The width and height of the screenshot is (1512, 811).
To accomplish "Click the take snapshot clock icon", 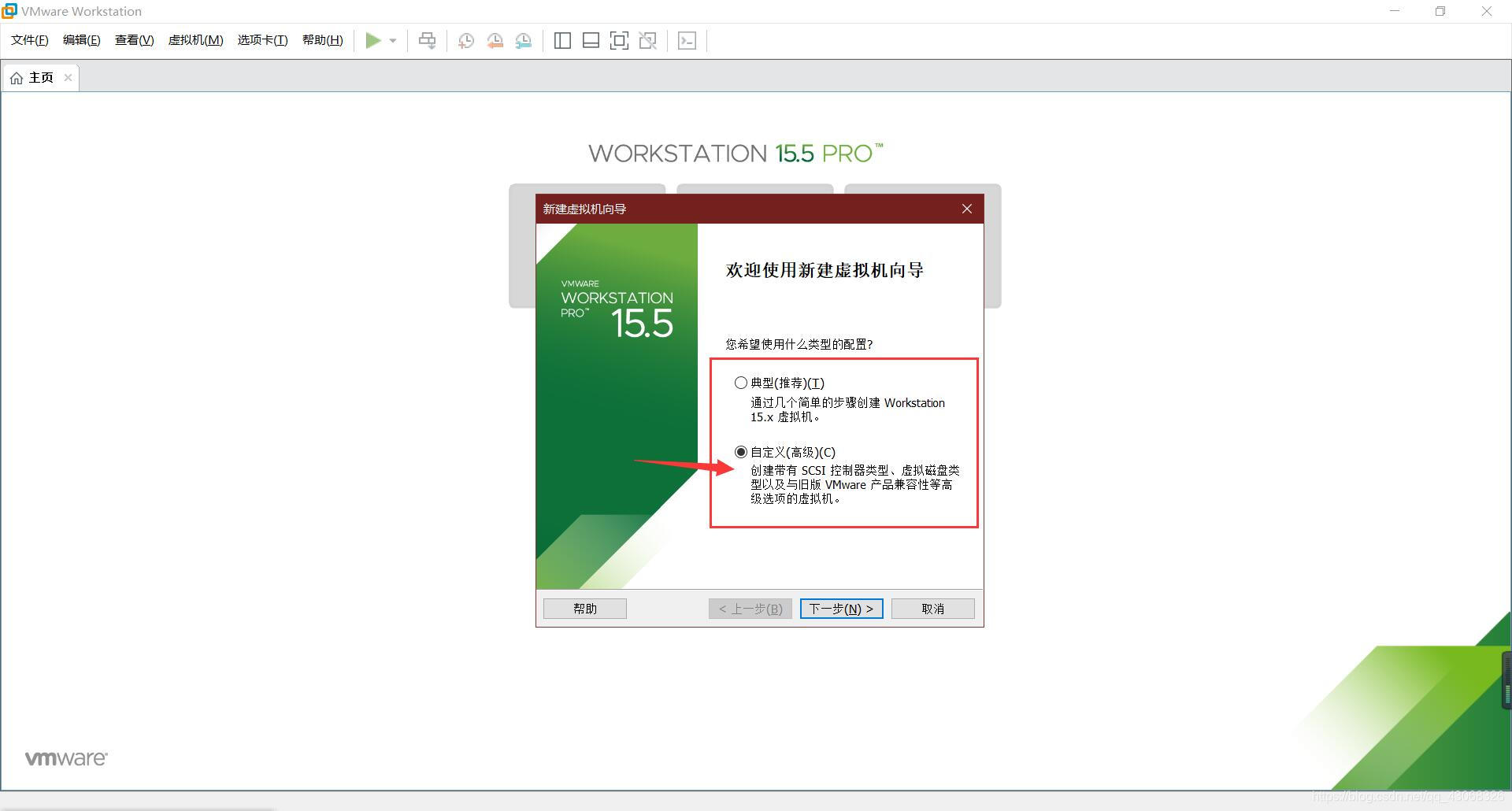I will (466, 41).
